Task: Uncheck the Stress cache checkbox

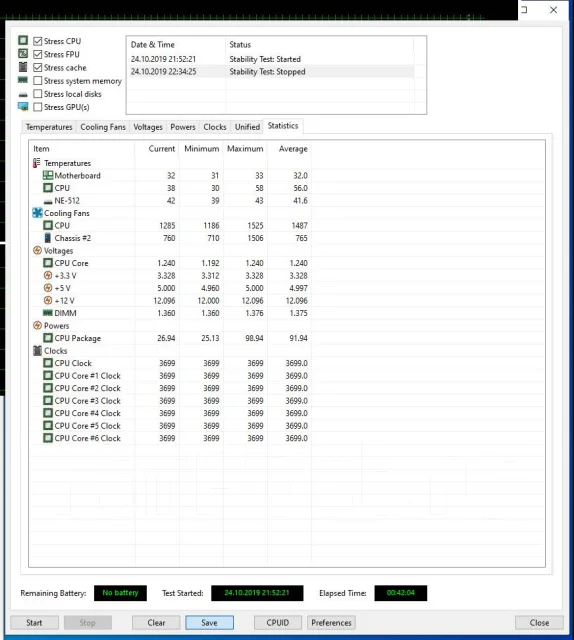Action: click(38, 67)
